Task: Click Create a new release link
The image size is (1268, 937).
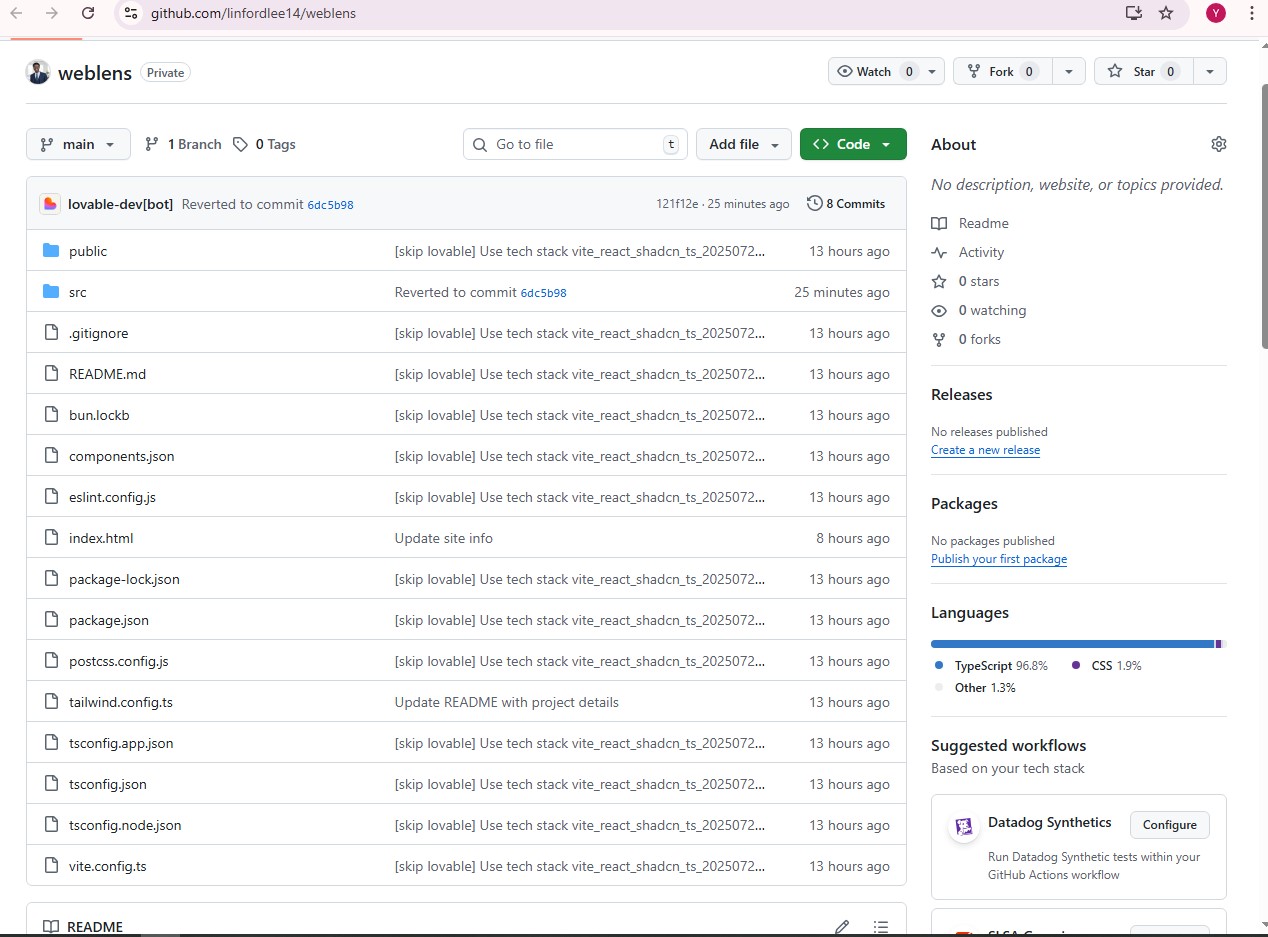Action: 985,450
